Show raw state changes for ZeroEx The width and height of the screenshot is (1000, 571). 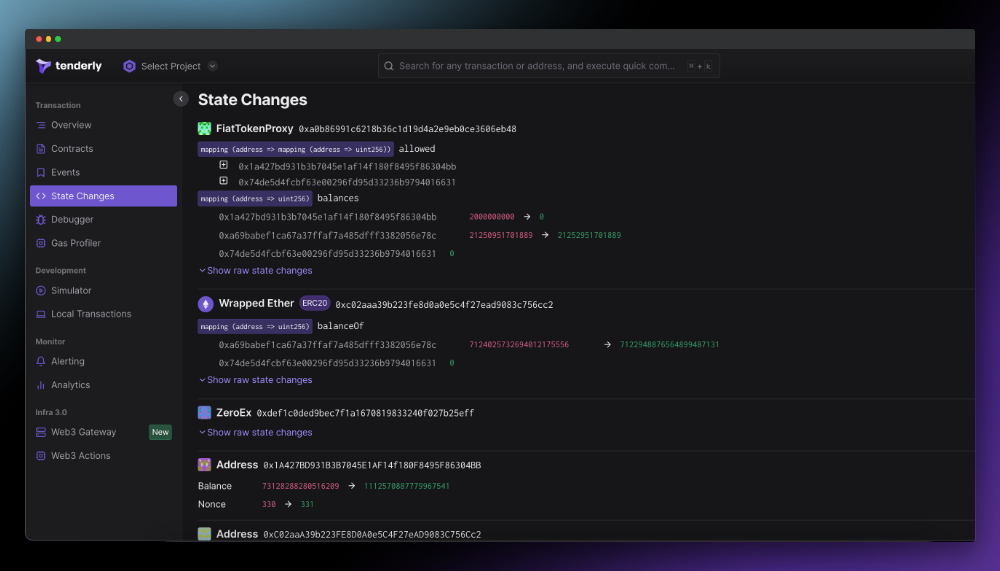[256, 433]
